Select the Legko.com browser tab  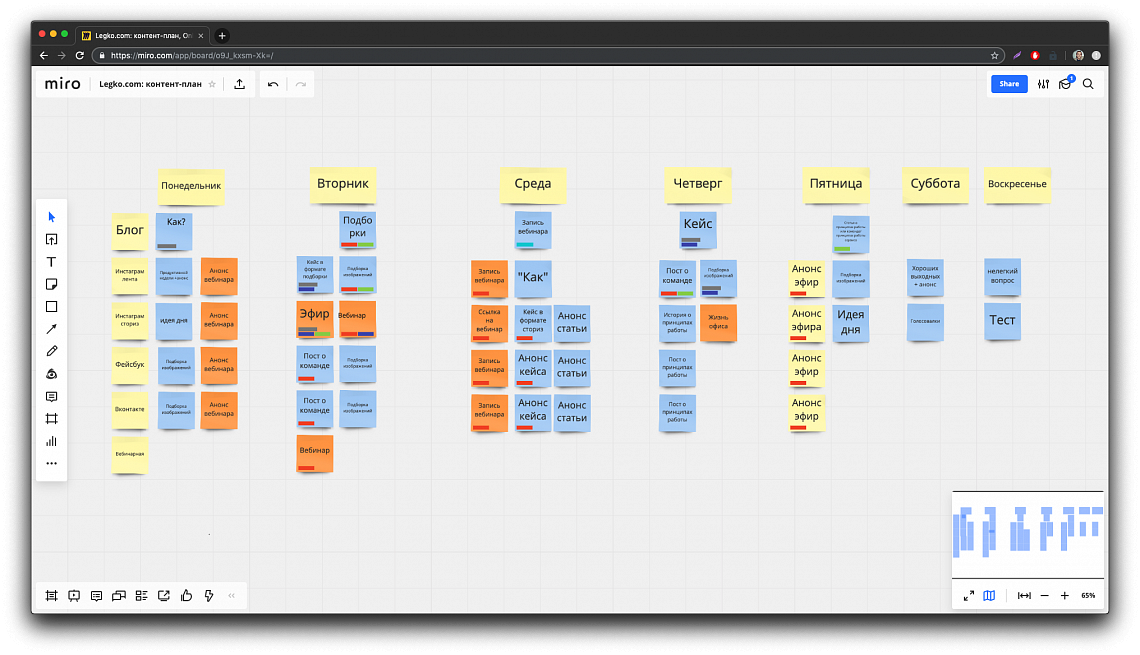tap(142, 36)
